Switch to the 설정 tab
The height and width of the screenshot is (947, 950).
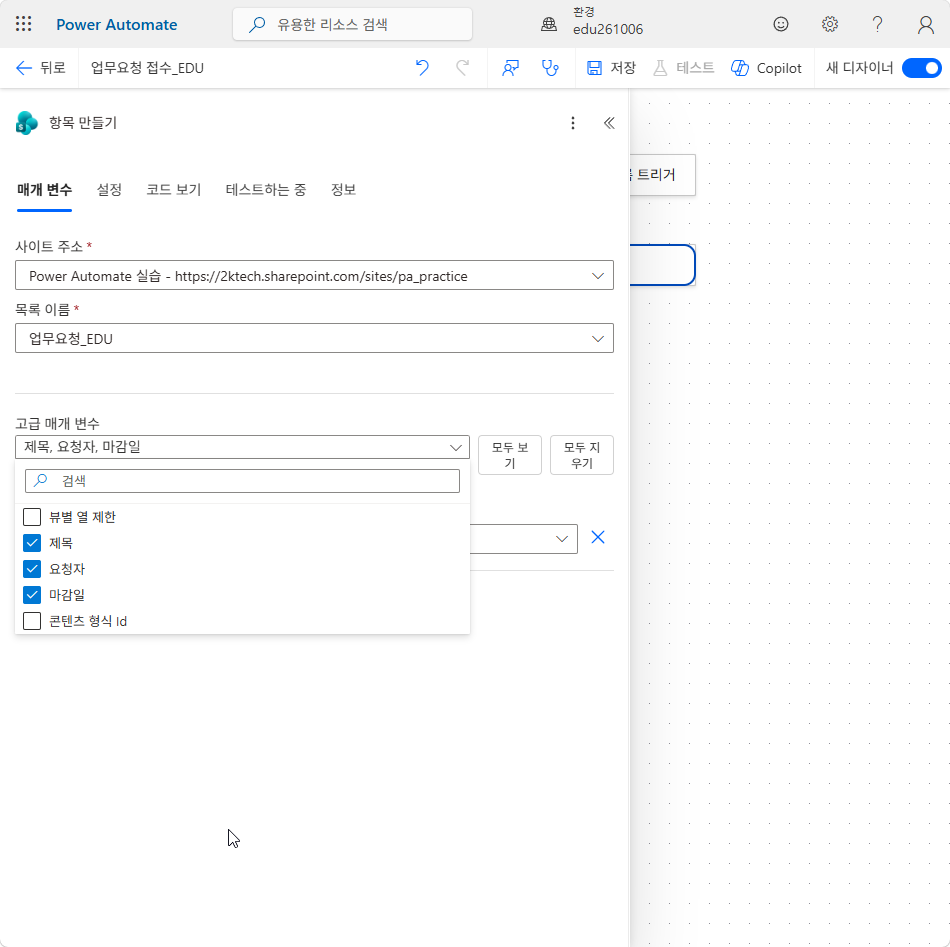click(x=110, y=190)
